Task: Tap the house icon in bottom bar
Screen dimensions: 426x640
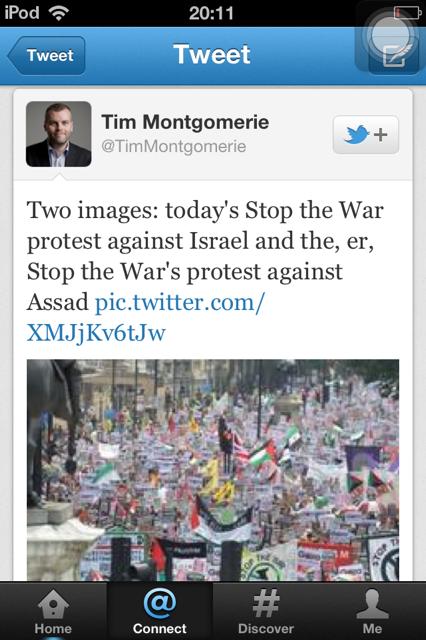Action: tap(53, 604)
